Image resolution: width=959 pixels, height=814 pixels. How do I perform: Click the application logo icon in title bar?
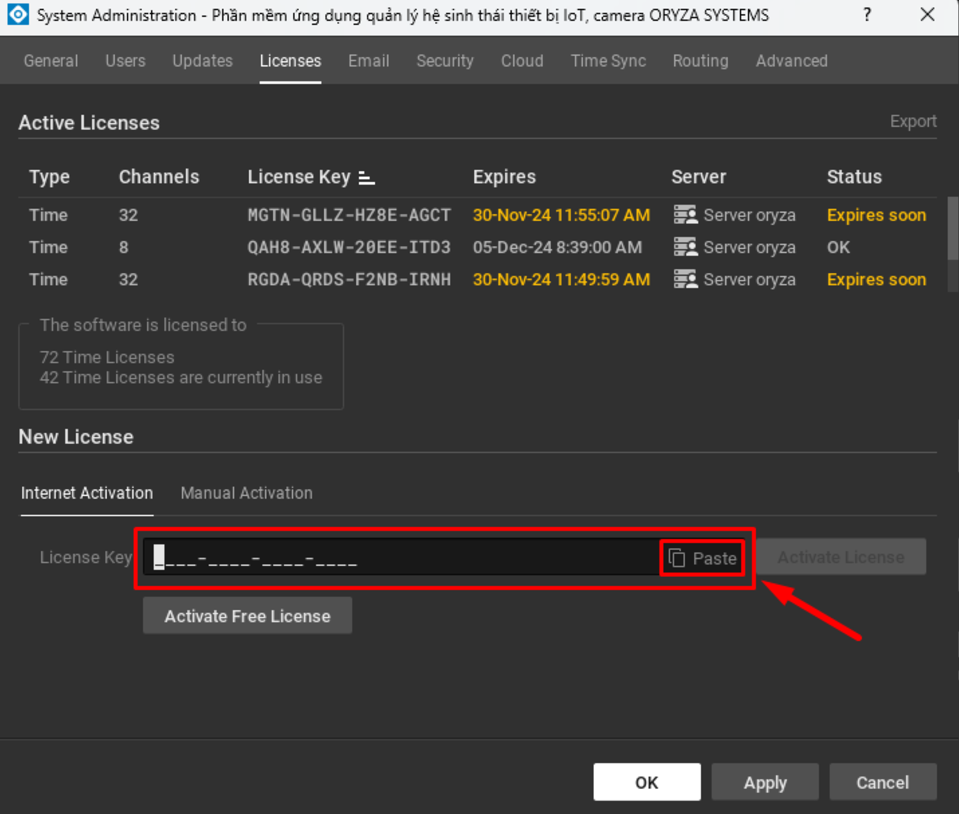18,15
